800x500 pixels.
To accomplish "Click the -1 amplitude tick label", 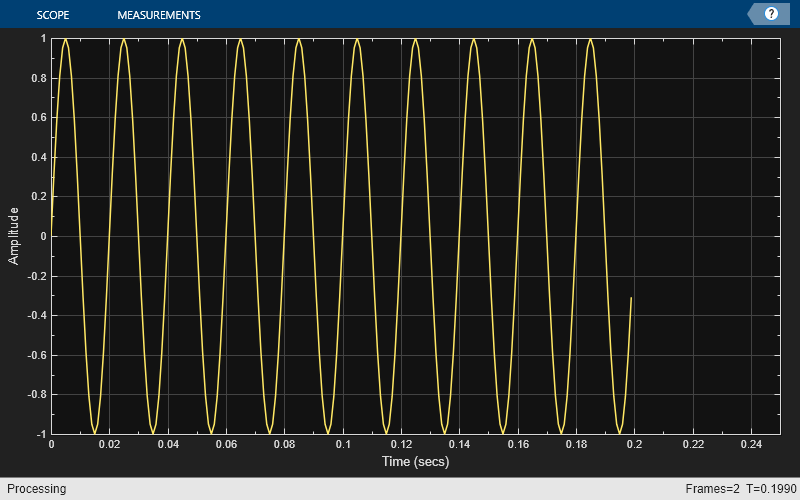I will coord(41,434).
